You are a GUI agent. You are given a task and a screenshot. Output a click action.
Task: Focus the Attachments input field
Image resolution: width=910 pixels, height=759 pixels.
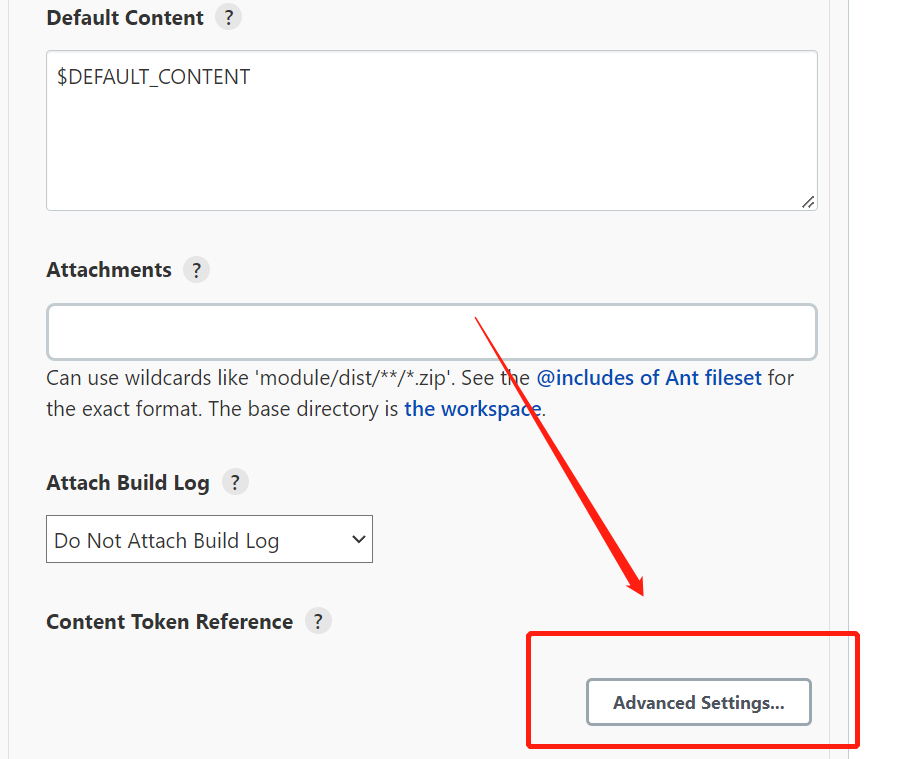pyautogui.click(x=431, y=332)
